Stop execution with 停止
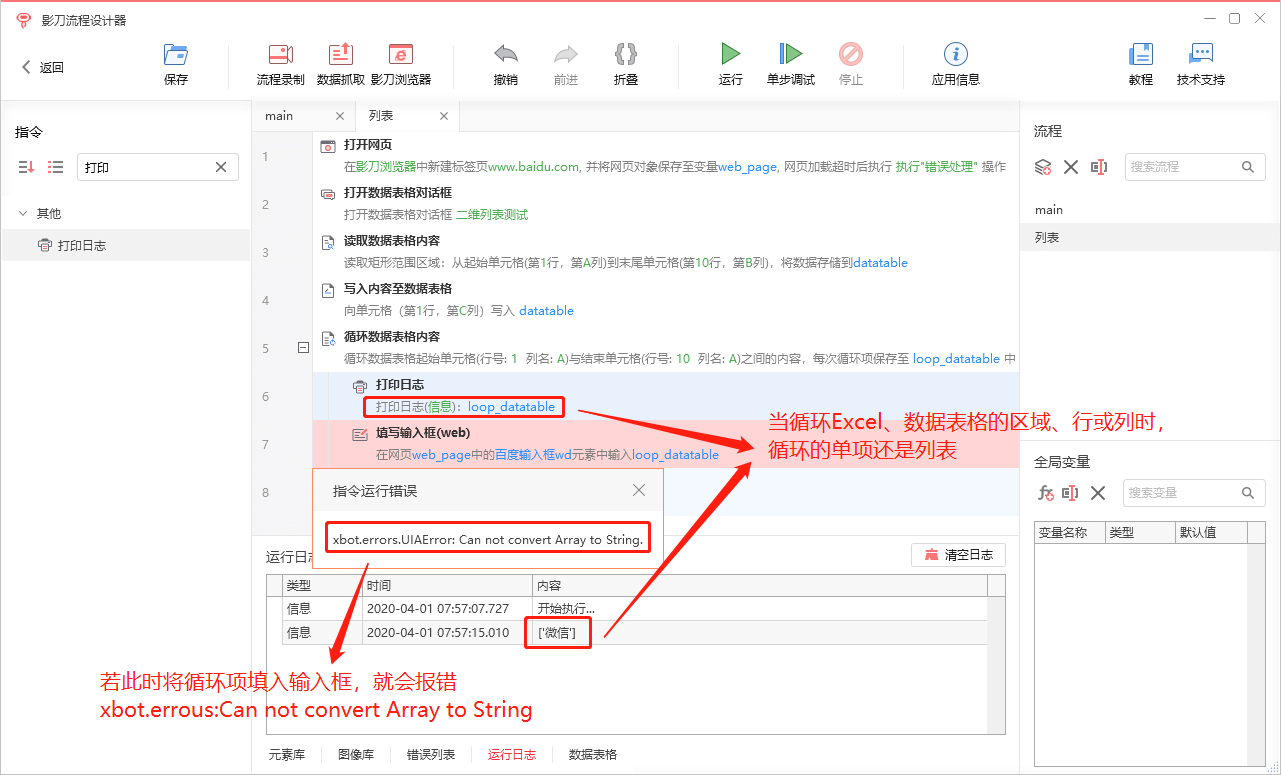The height and width of the screenshot is (775, 1281). (x=851, y=65)
